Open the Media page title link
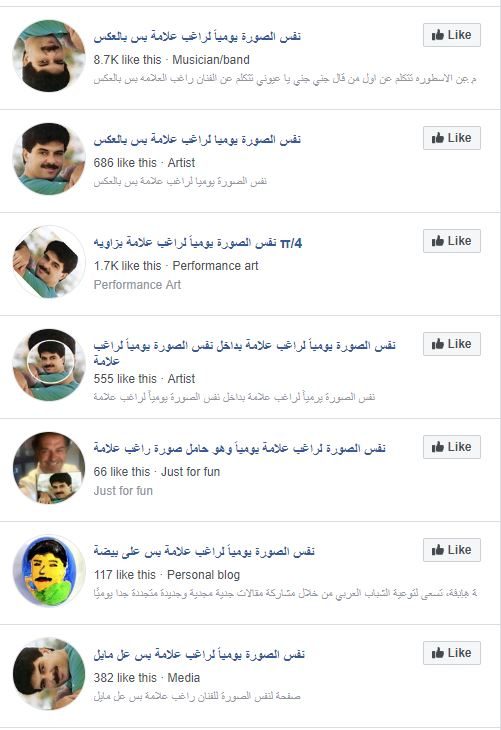Image resolution: width=501 pixels, height=730 pixels. tap(199, 654)
